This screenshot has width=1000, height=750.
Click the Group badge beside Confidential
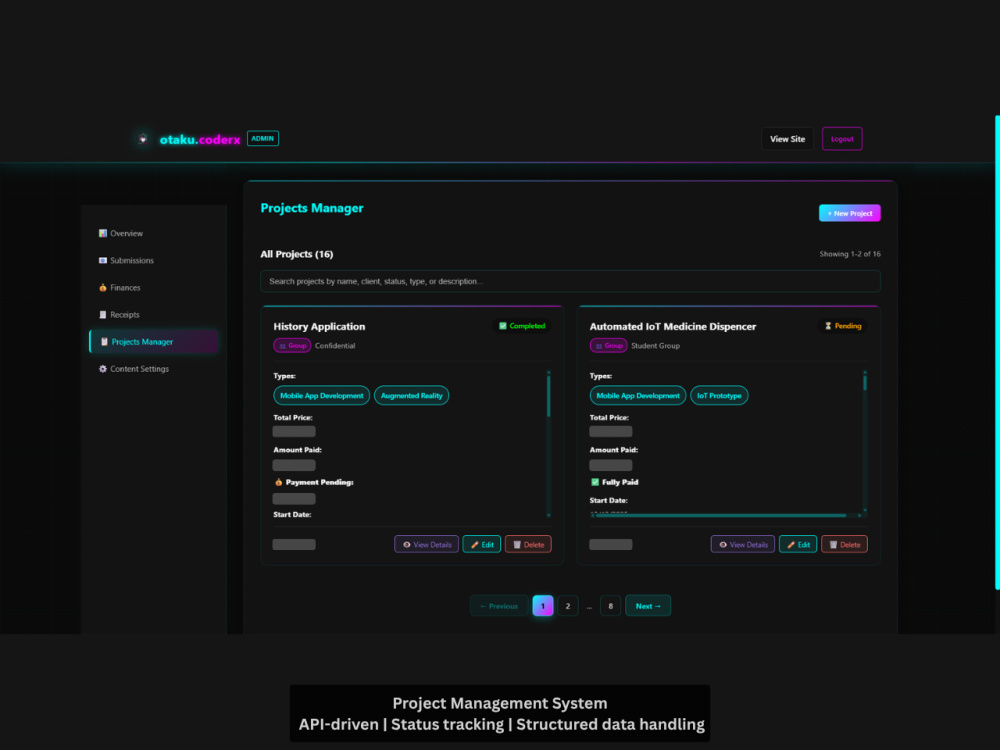[x=292, y=346]
